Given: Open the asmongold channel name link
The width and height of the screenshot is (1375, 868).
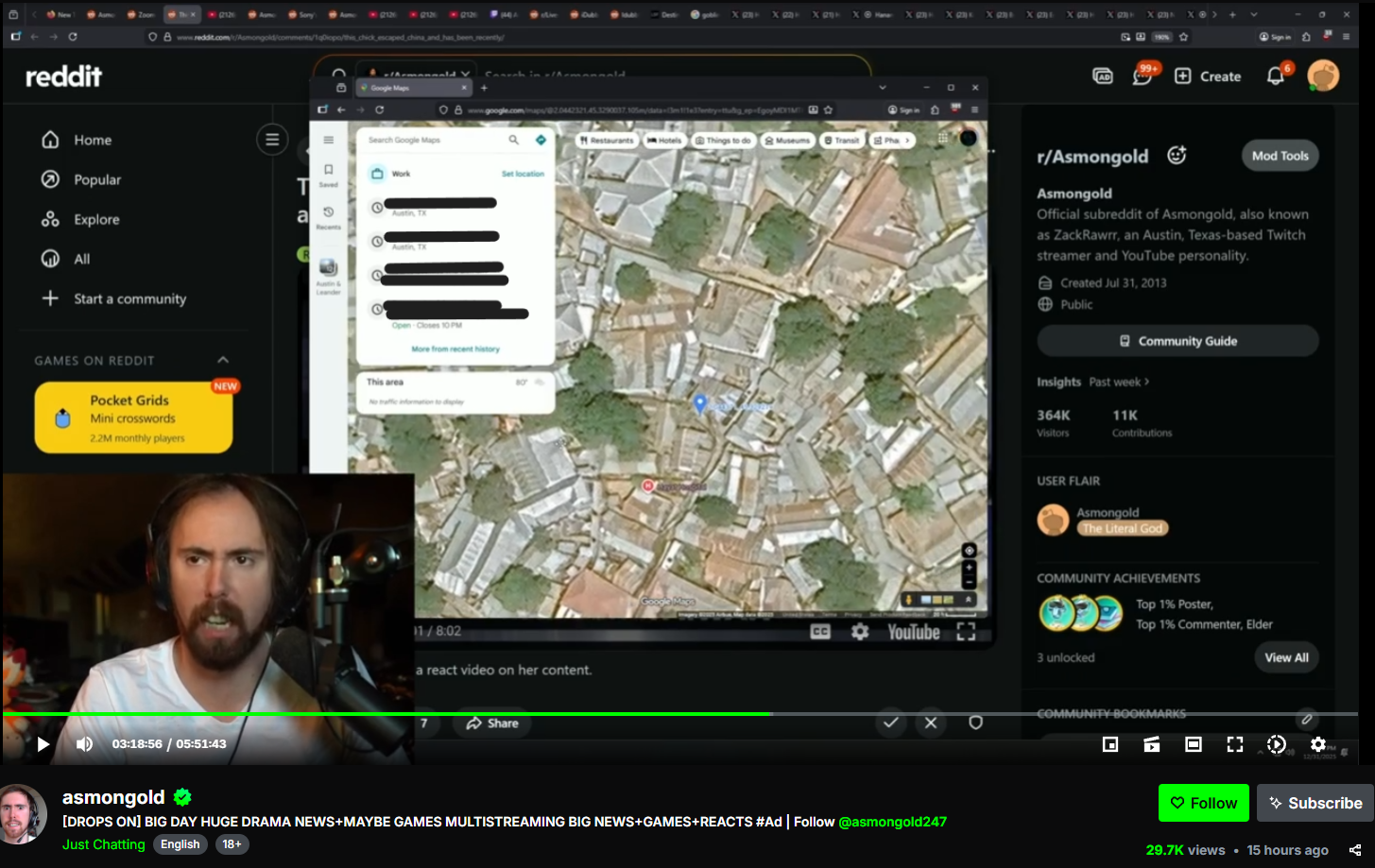Looking at the screenshot, I should point(113,797).
